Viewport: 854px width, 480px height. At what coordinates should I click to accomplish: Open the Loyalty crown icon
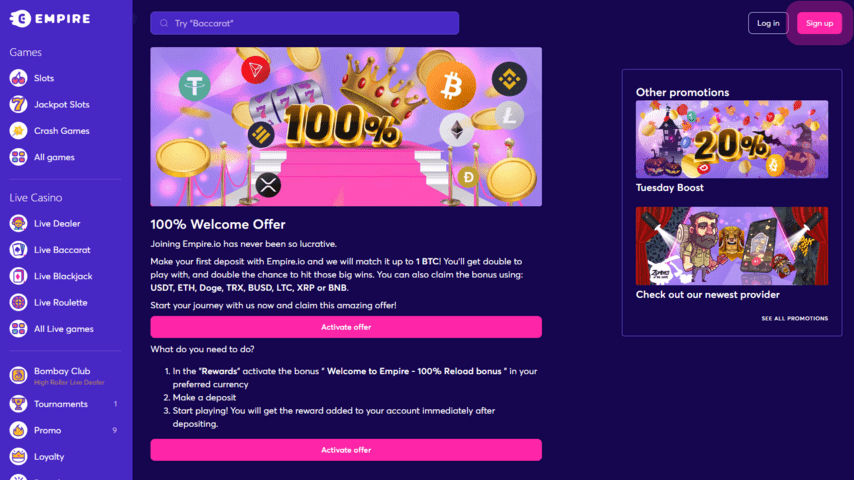(18, 457)
